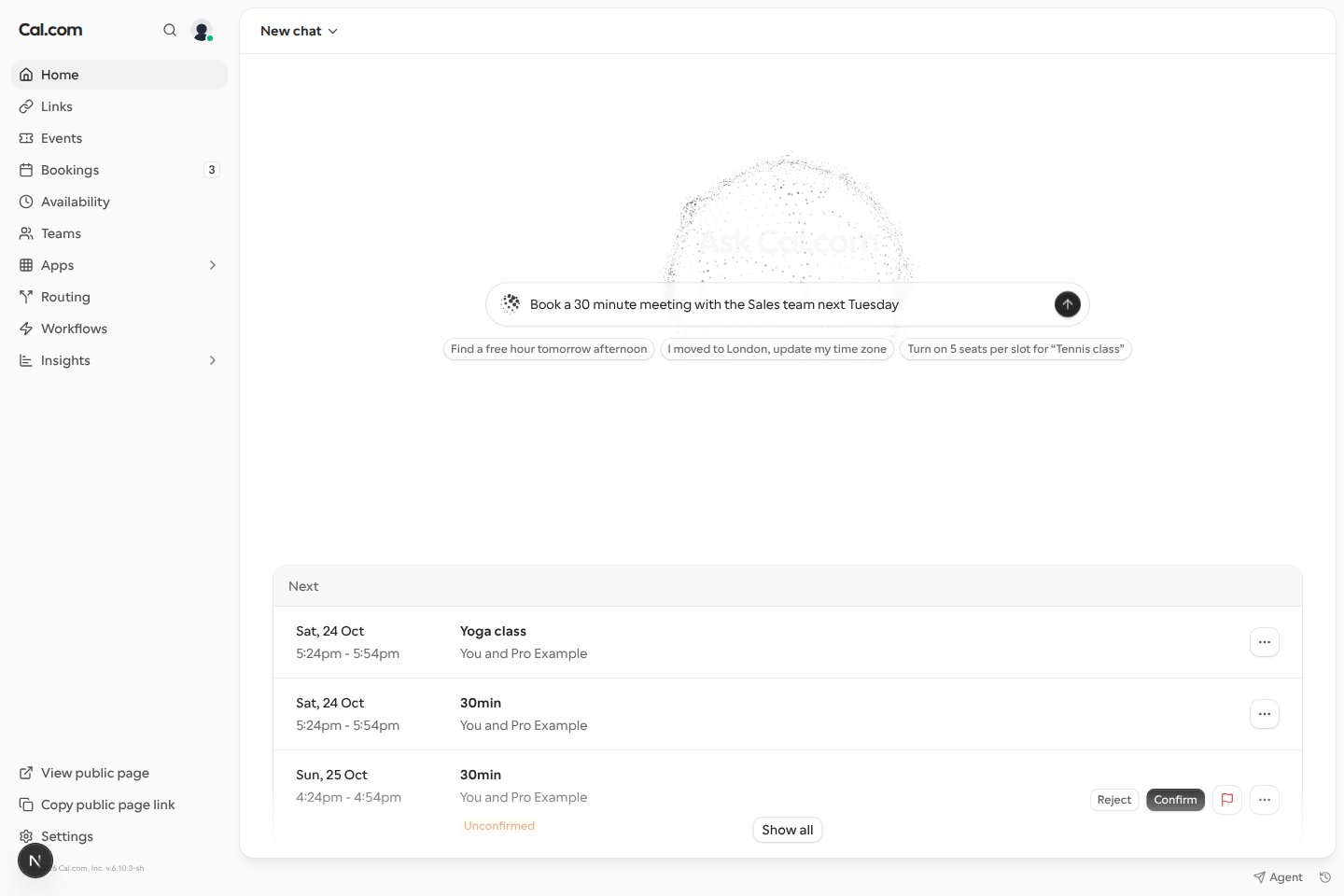Click the Agent button at bottom right

click(1278, 877)
